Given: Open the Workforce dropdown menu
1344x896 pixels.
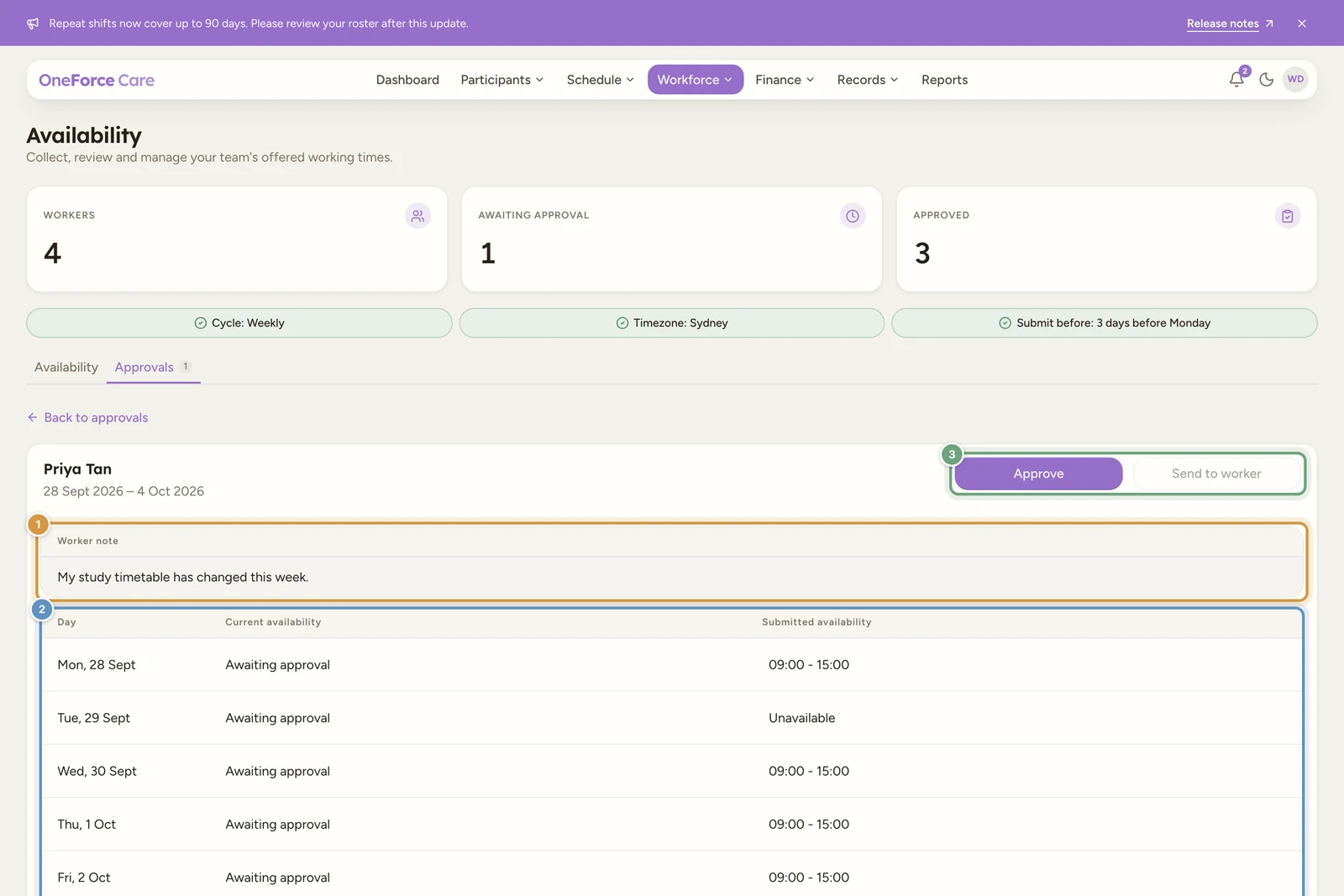Looking at the screenshot, I should (x=695, y=80).
